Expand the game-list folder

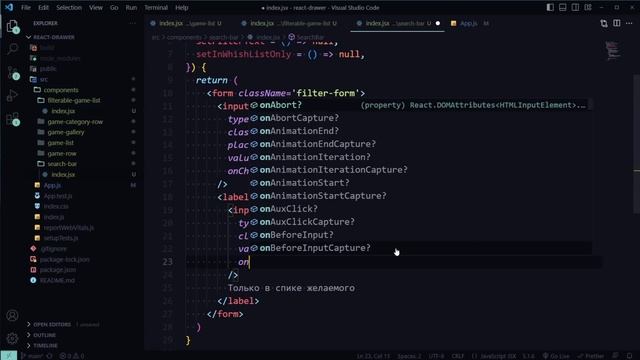point(60,143)
